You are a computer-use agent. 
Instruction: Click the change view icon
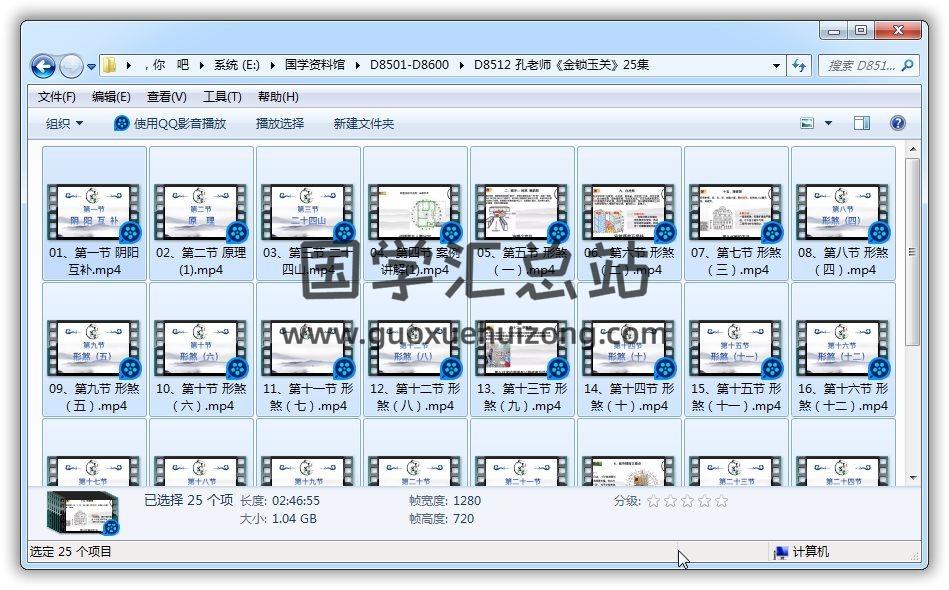pos(808,123)
